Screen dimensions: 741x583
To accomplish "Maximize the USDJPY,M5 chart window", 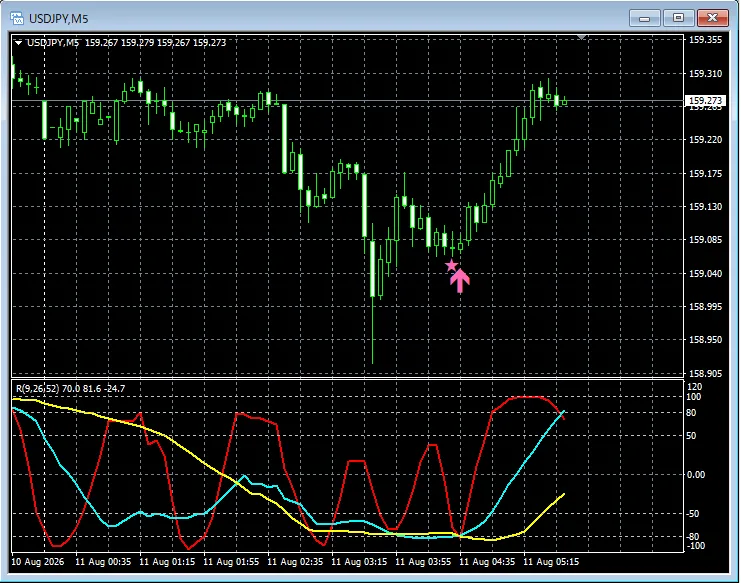I will coord(678,18).
